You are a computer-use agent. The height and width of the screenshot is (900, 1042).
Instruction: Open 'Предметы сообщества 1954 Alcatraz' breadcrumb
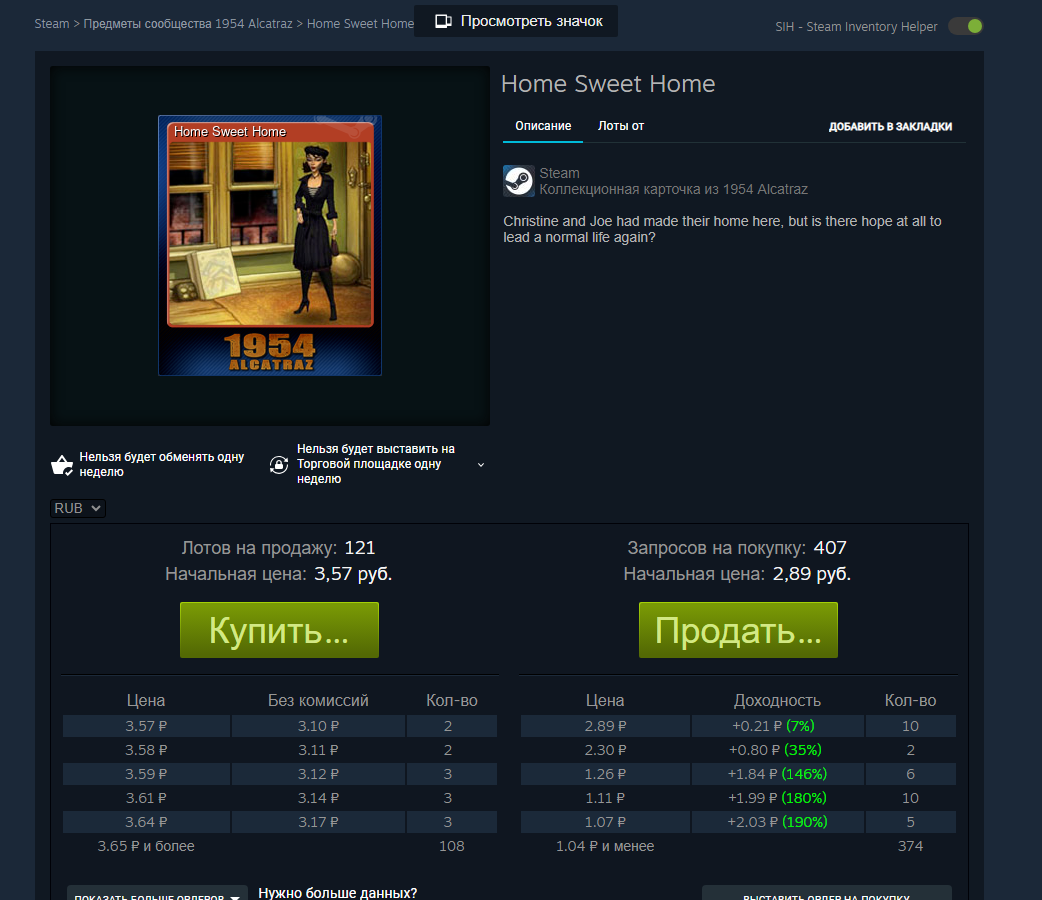187,24
